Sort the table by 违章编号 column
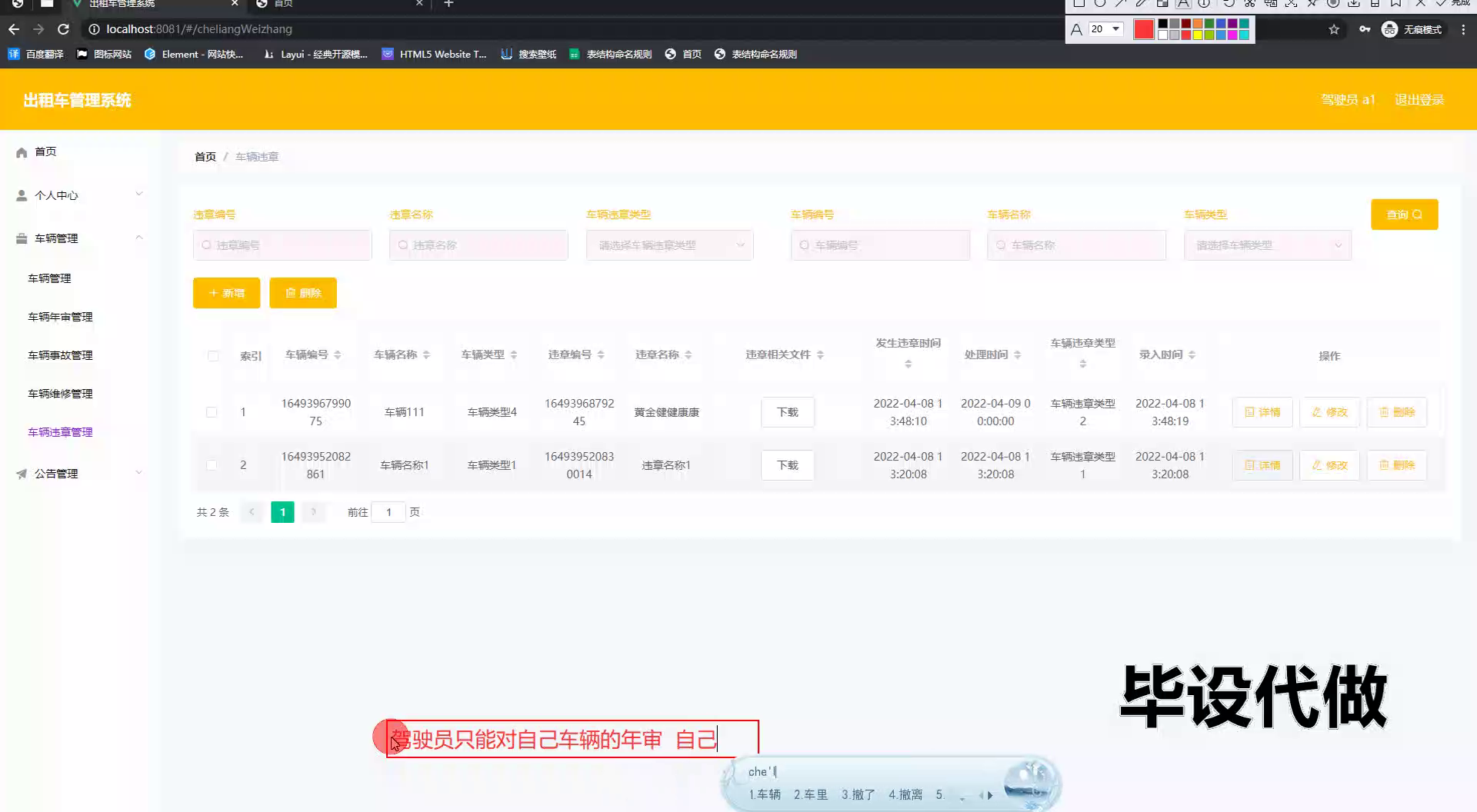 (x=601, y=354)
